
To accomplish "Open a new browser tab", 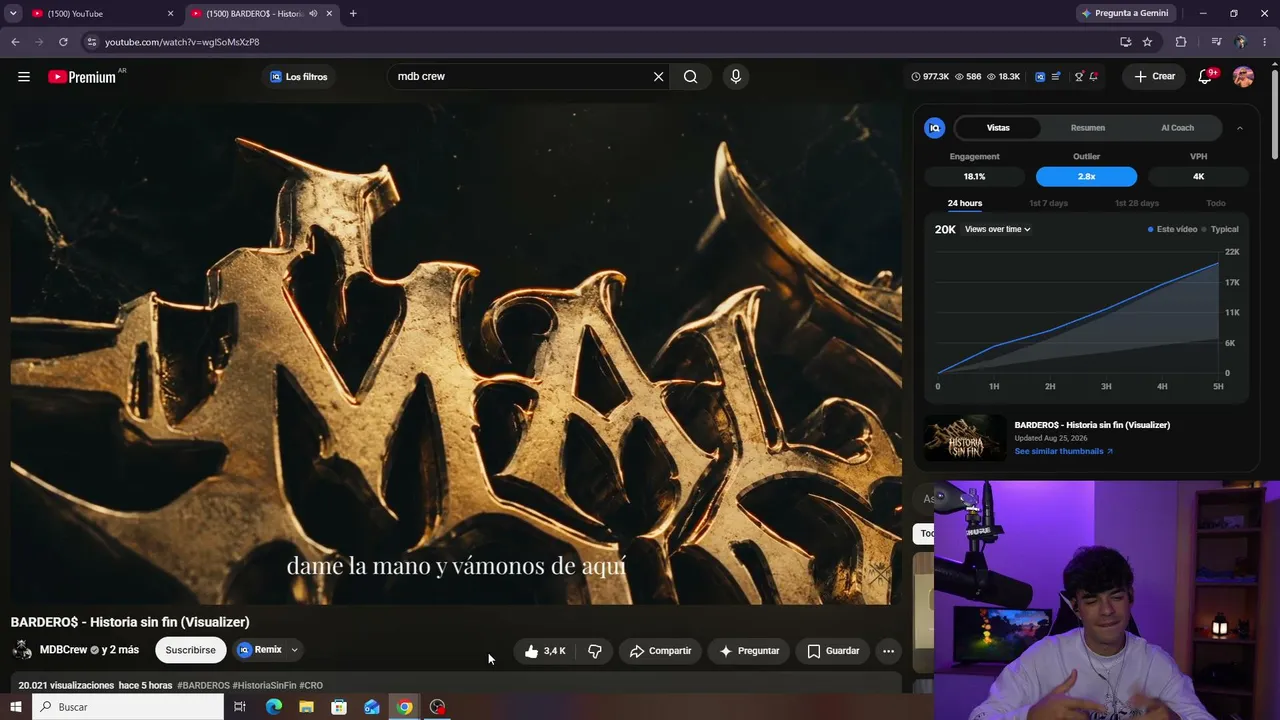I will (353, 14).
